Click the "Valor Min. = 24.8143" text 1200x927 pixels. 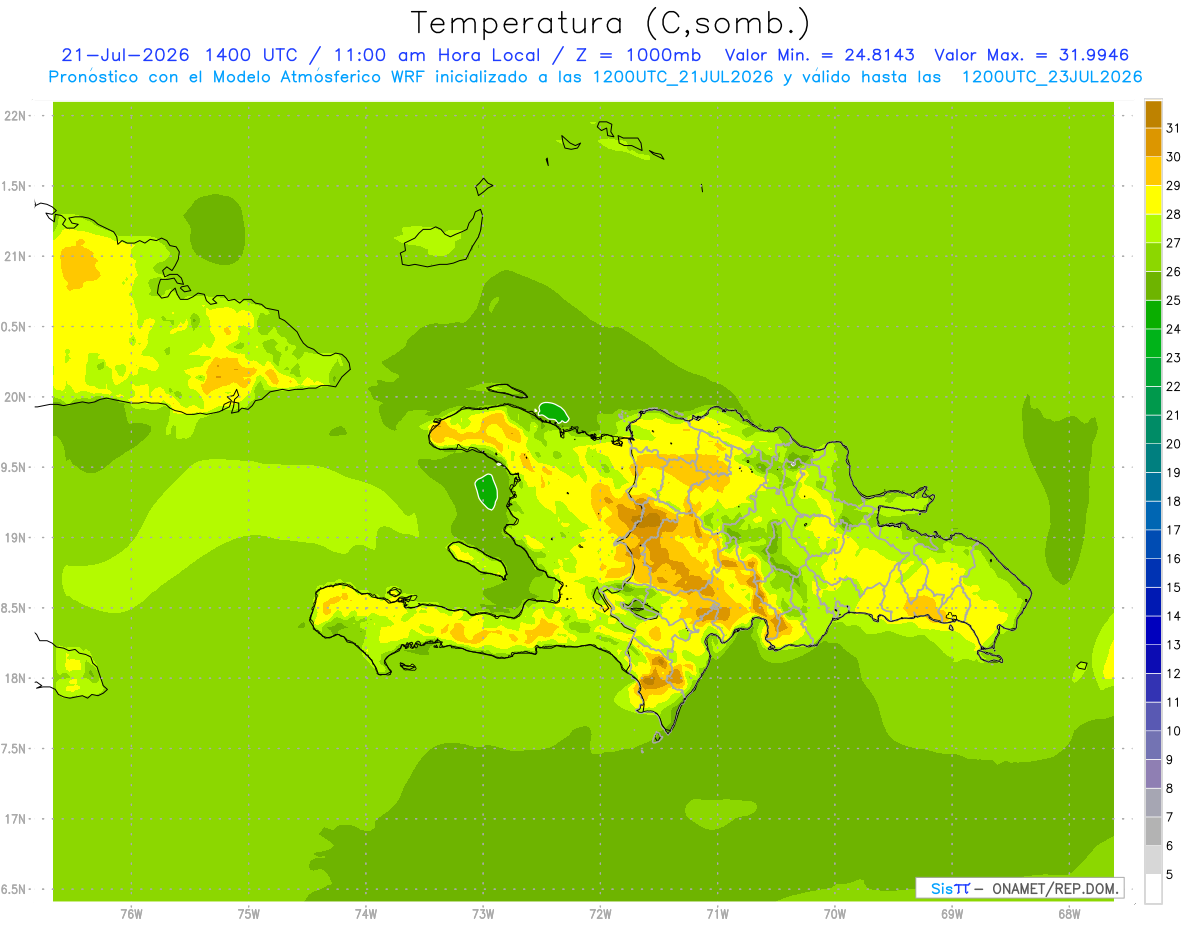tap(820, 55)
